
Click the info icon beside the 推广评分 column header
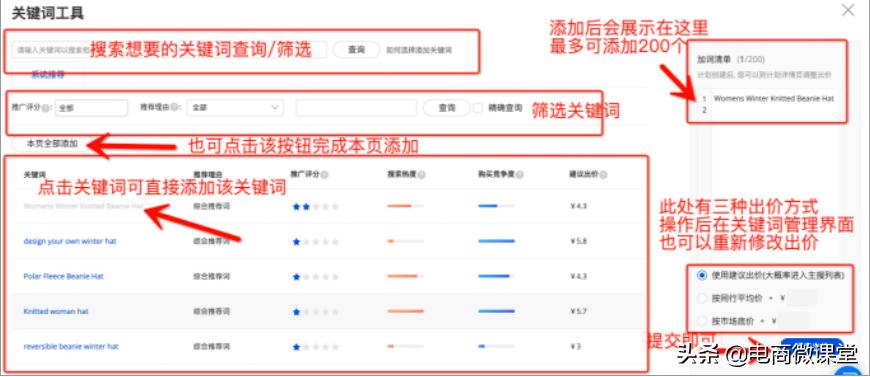point(324,174)
